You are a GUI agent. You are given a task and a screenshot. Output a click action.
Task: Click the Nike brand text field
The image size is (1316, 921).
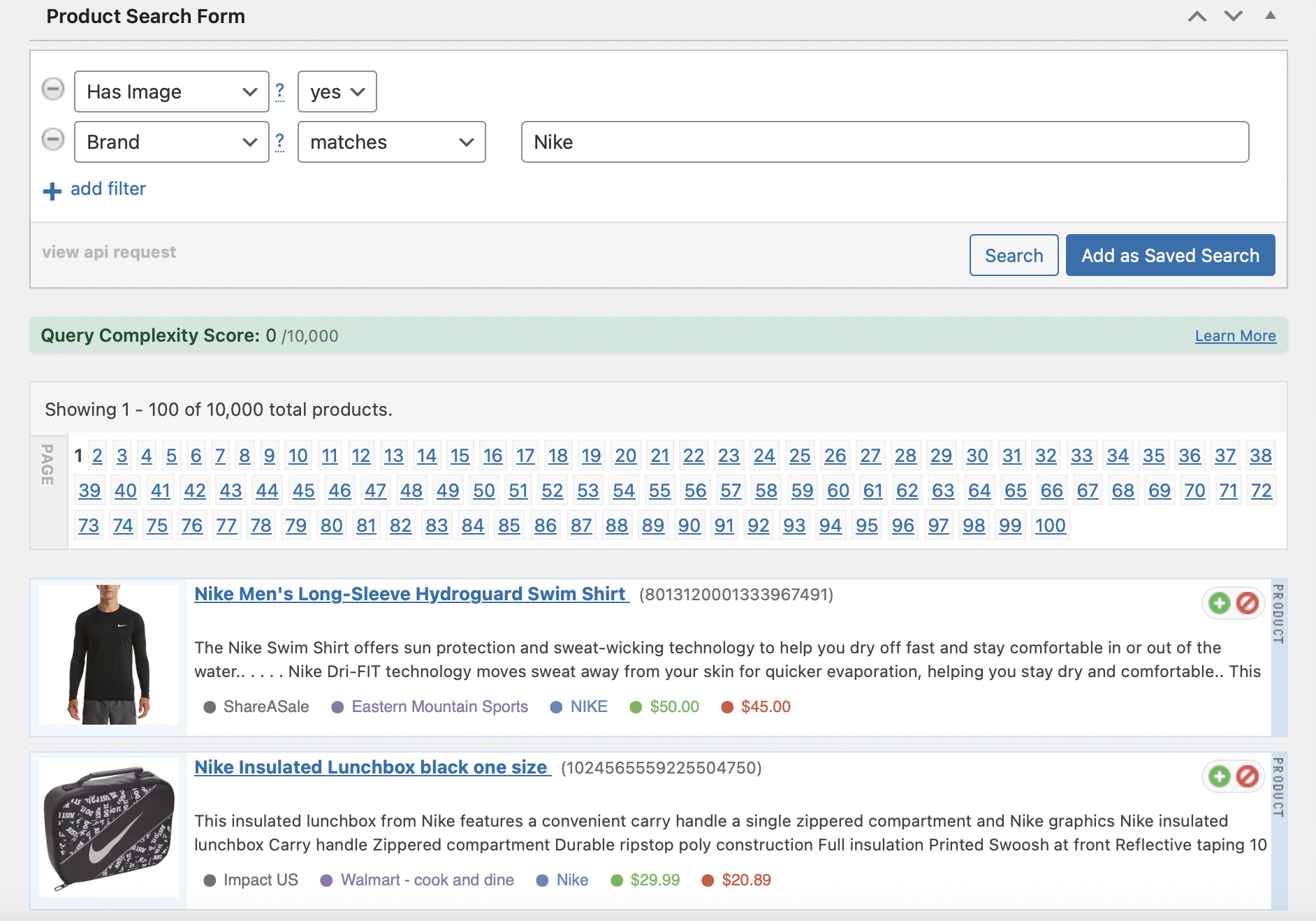click(x=885, y=142)
